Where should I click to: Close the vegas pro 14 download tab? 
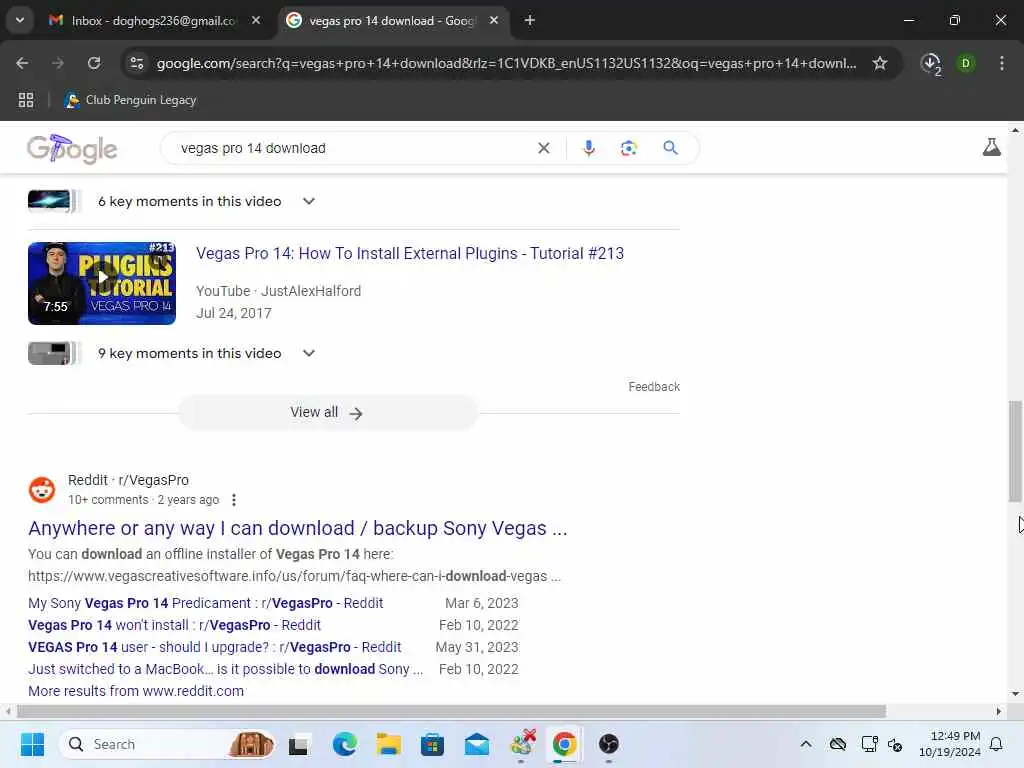[494, 21]
